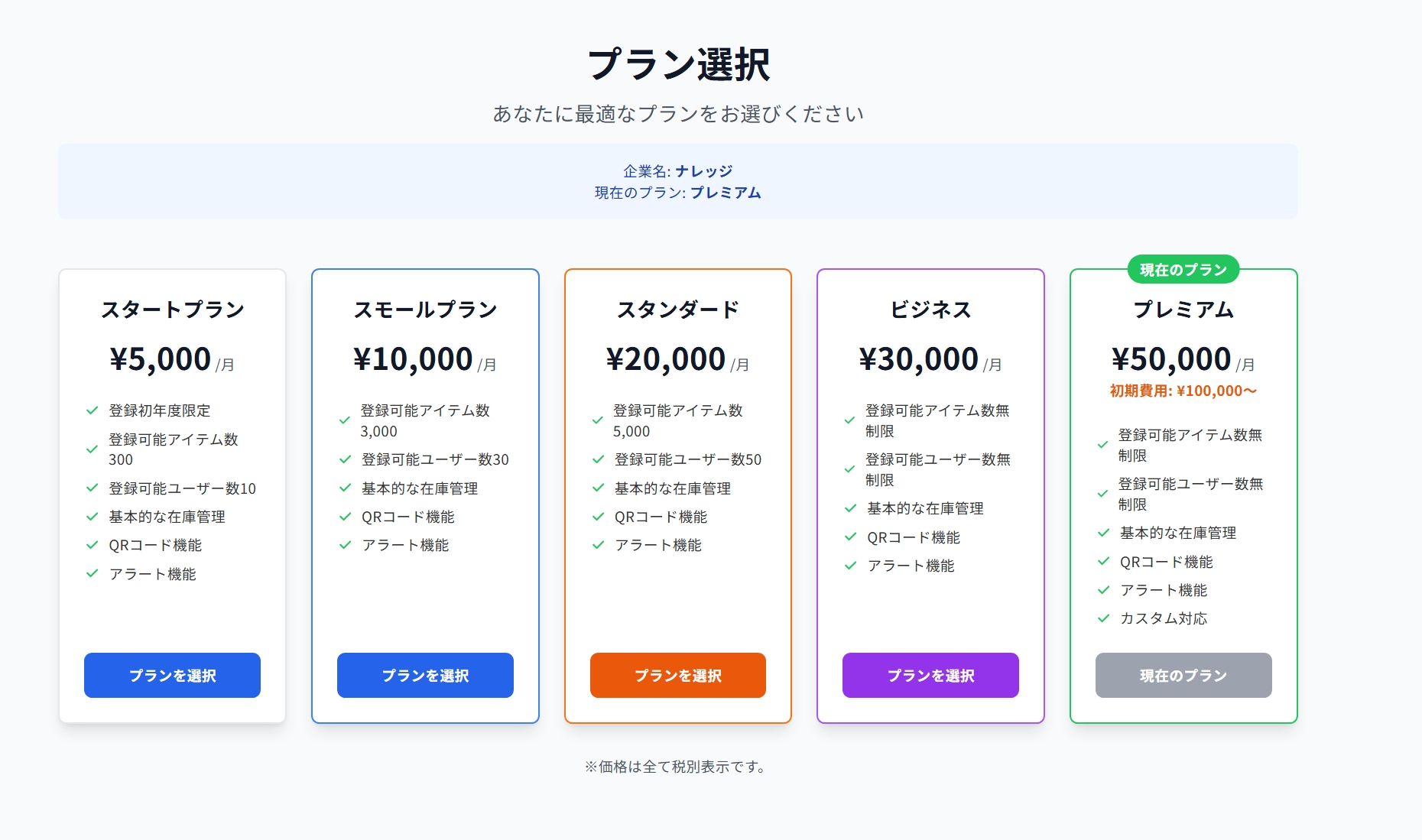Screen dimensions: 1422x840
Task: Choose the スモールプラン plan button
Action: [425, 675]
